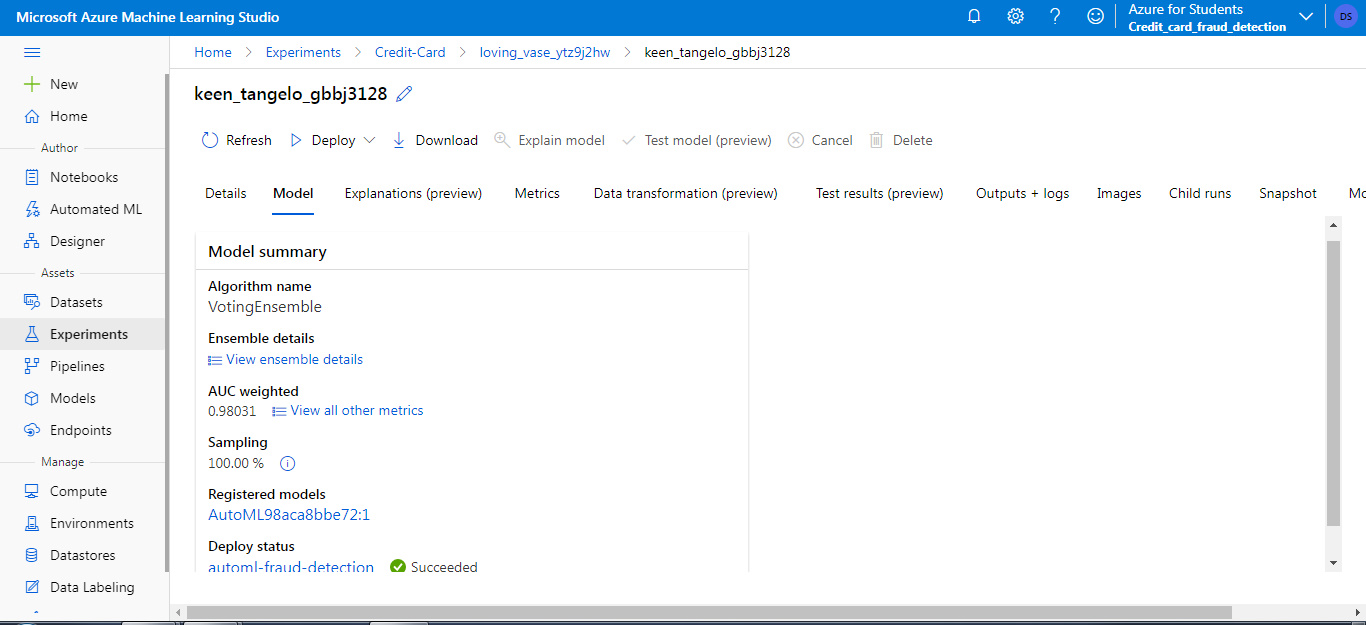This screenshot has height=625, width=1366.
Task: Open registered model AutoML98aca8bbe72:1
Action: [x=289, y=514]
